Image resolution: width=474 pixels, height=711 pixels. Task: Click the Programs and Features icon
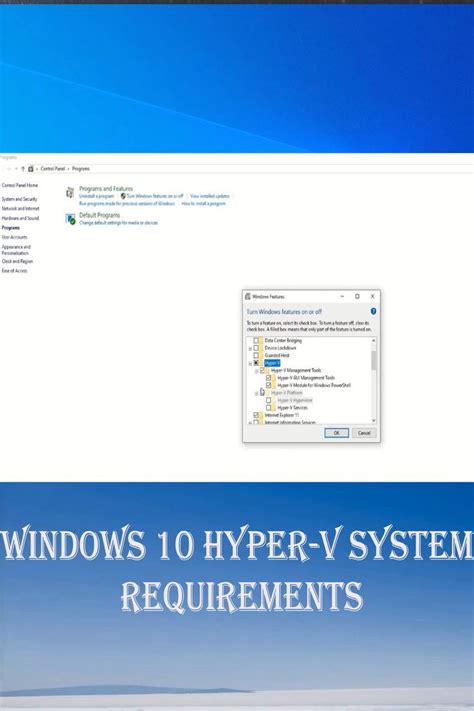point(69,192)
